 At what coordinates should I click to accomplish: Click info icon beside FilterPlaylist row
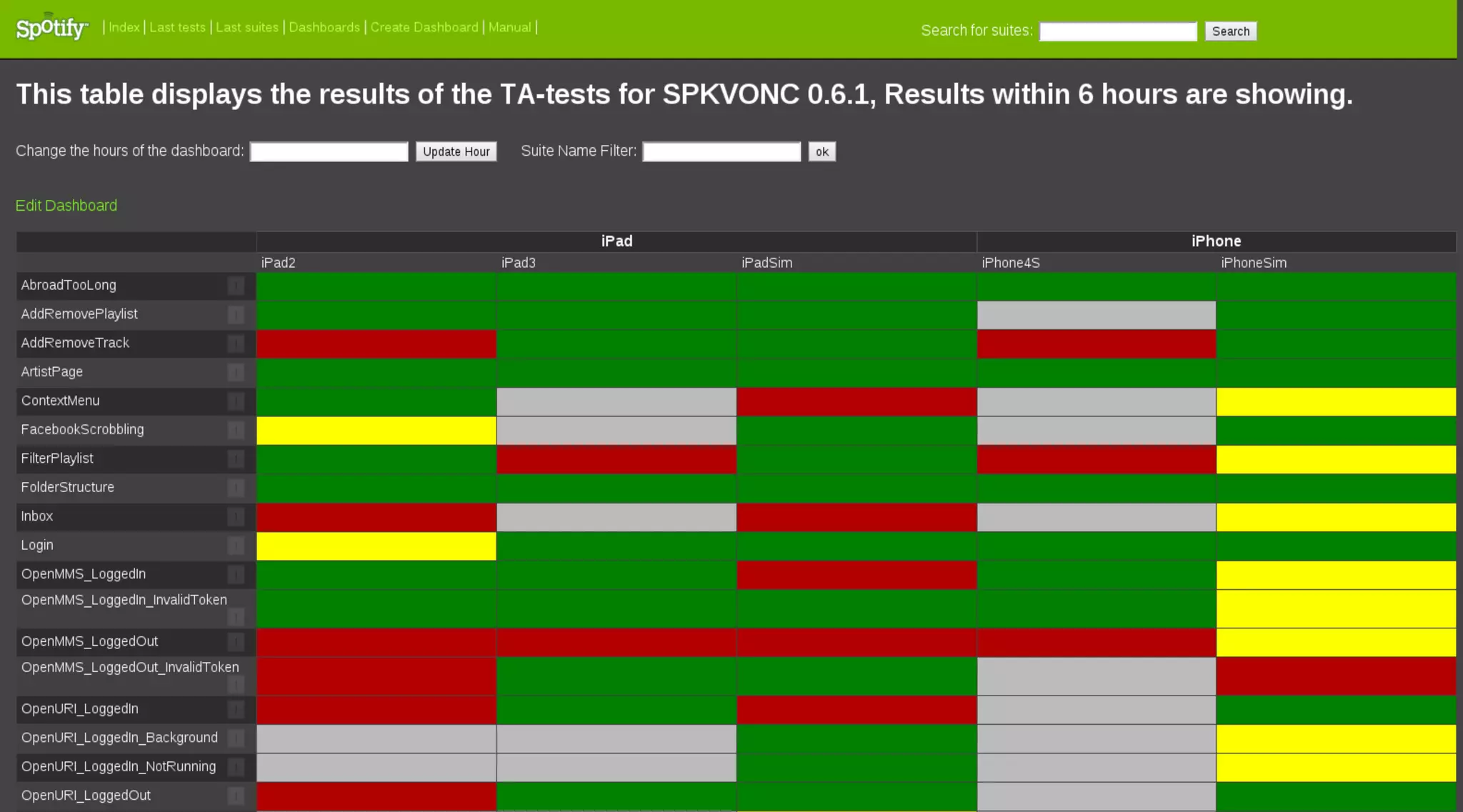coord(236,459)
